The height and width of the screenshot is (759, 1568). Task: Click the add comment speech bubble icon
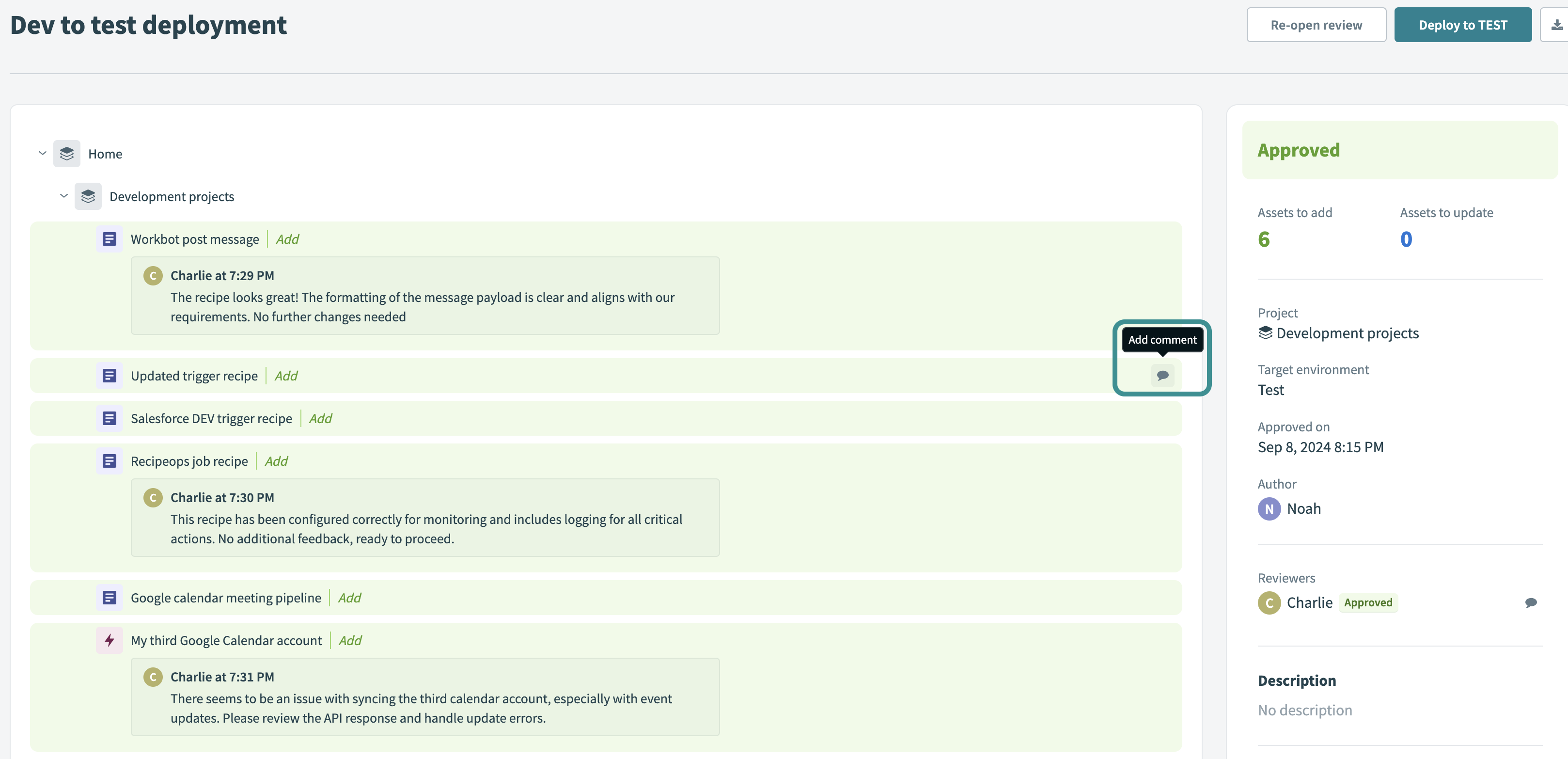(x=1162, y=375)
